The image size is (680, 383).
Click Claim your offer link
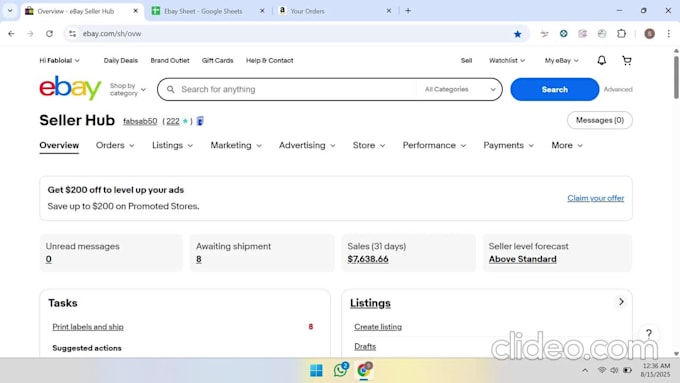(x=595, y=198)
